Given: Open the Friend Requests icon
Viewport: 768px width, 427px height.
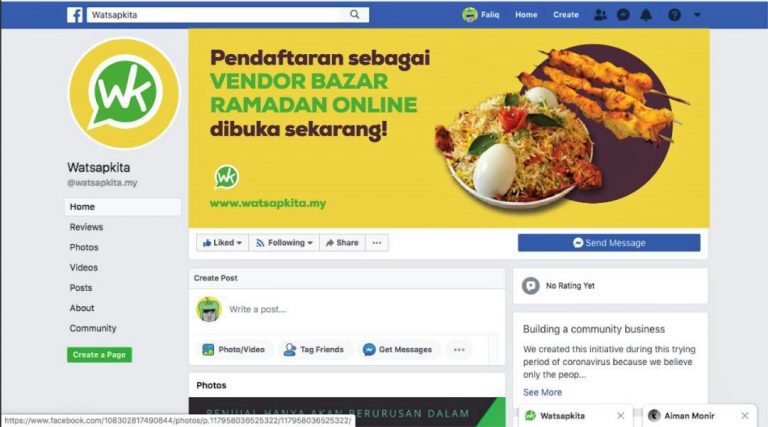Looking at the screenshot, I should click(600, 15).
